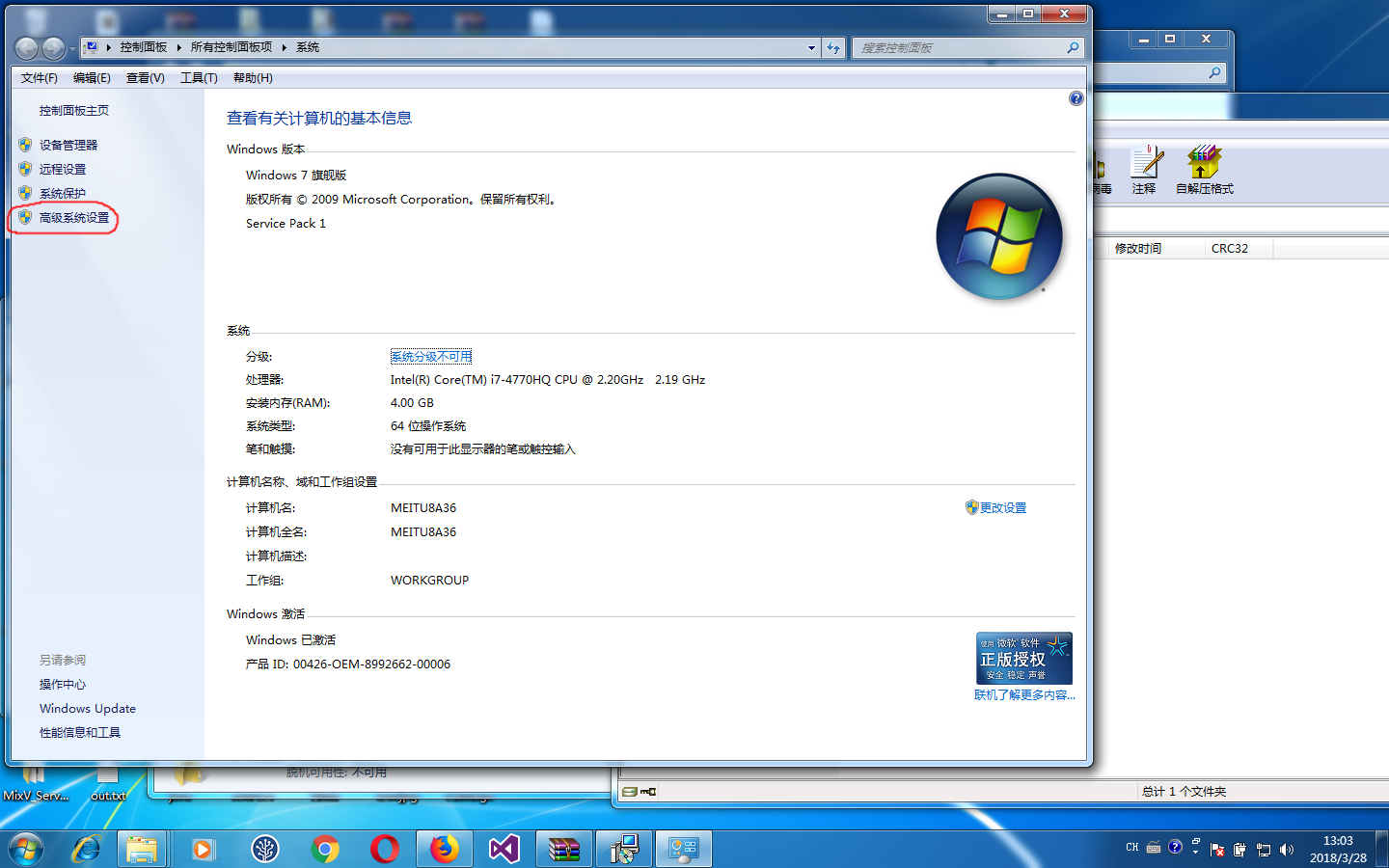Open the 帮助(H) menu
1389x868 pixels.
click(x=253, y=78)
